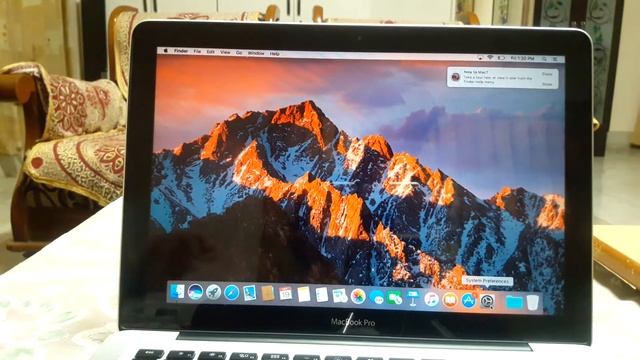Open iBooks orange icon in Dock
Image resolution: width=640 pixels, height=360 pixels.
(x=450, y=300)
